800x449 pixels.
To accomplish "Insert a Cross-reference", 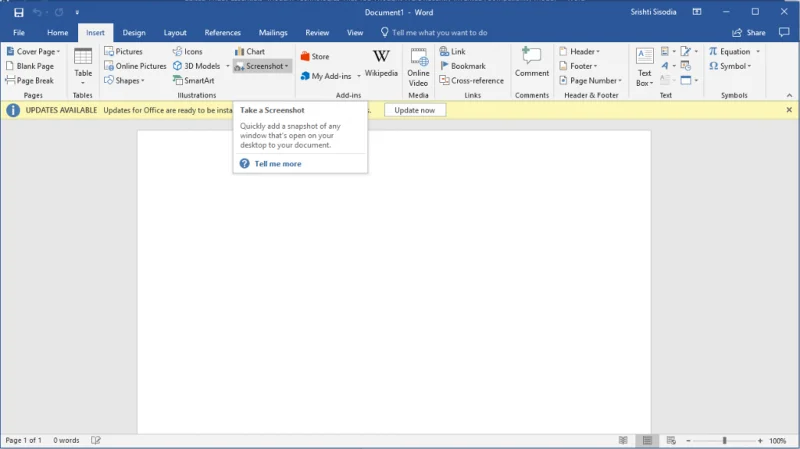I will coord(471,81).
